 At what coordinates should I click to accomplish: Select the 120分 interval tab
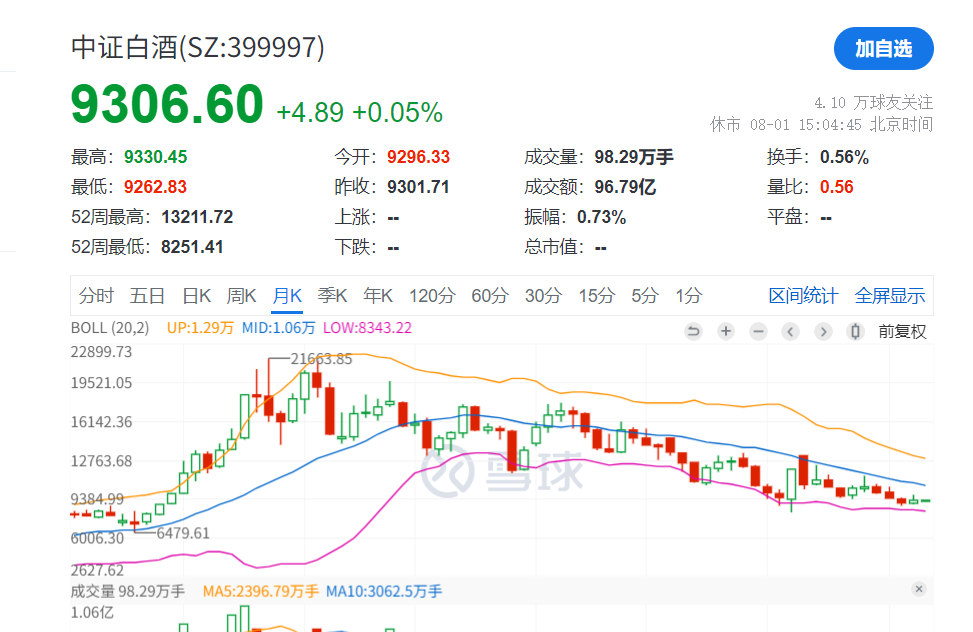click(432, 296)
